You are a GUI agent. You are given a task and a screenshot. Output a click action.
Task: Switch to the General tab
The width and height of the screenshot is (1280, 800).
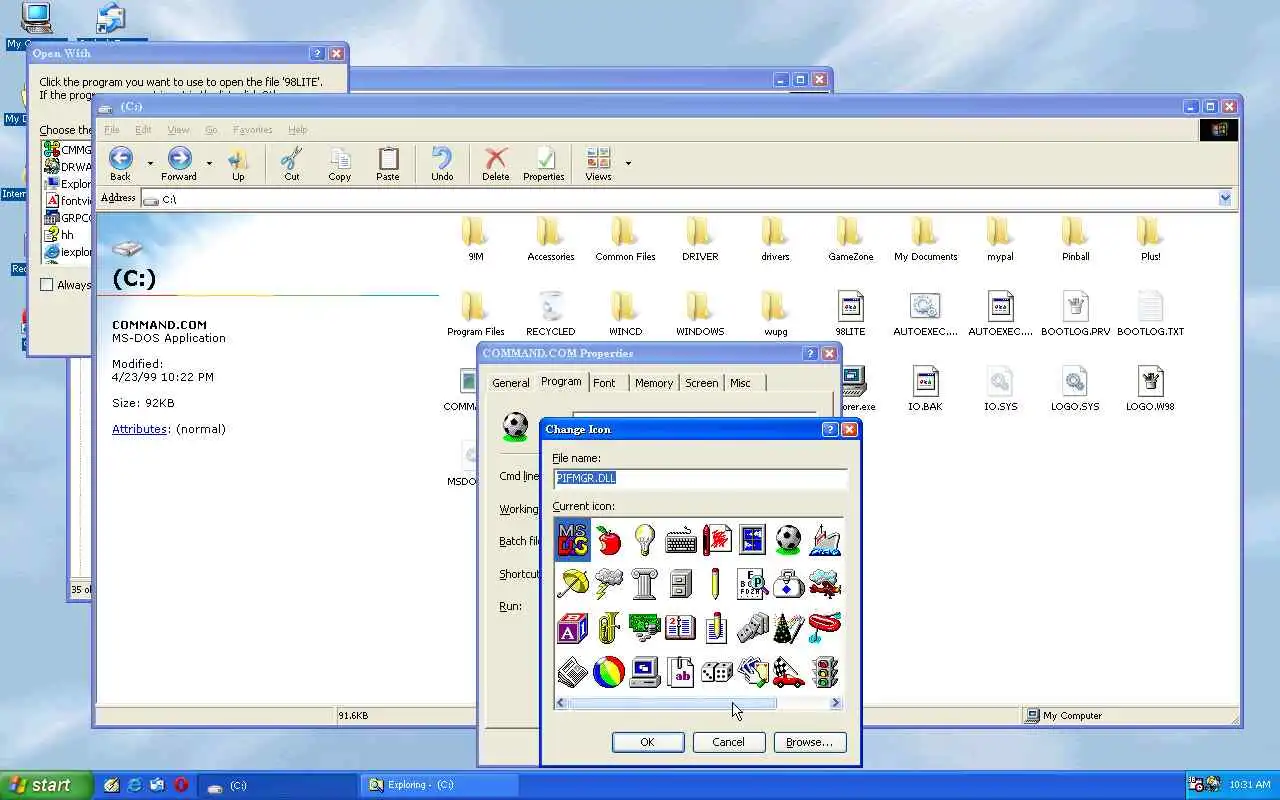(510, 383)
